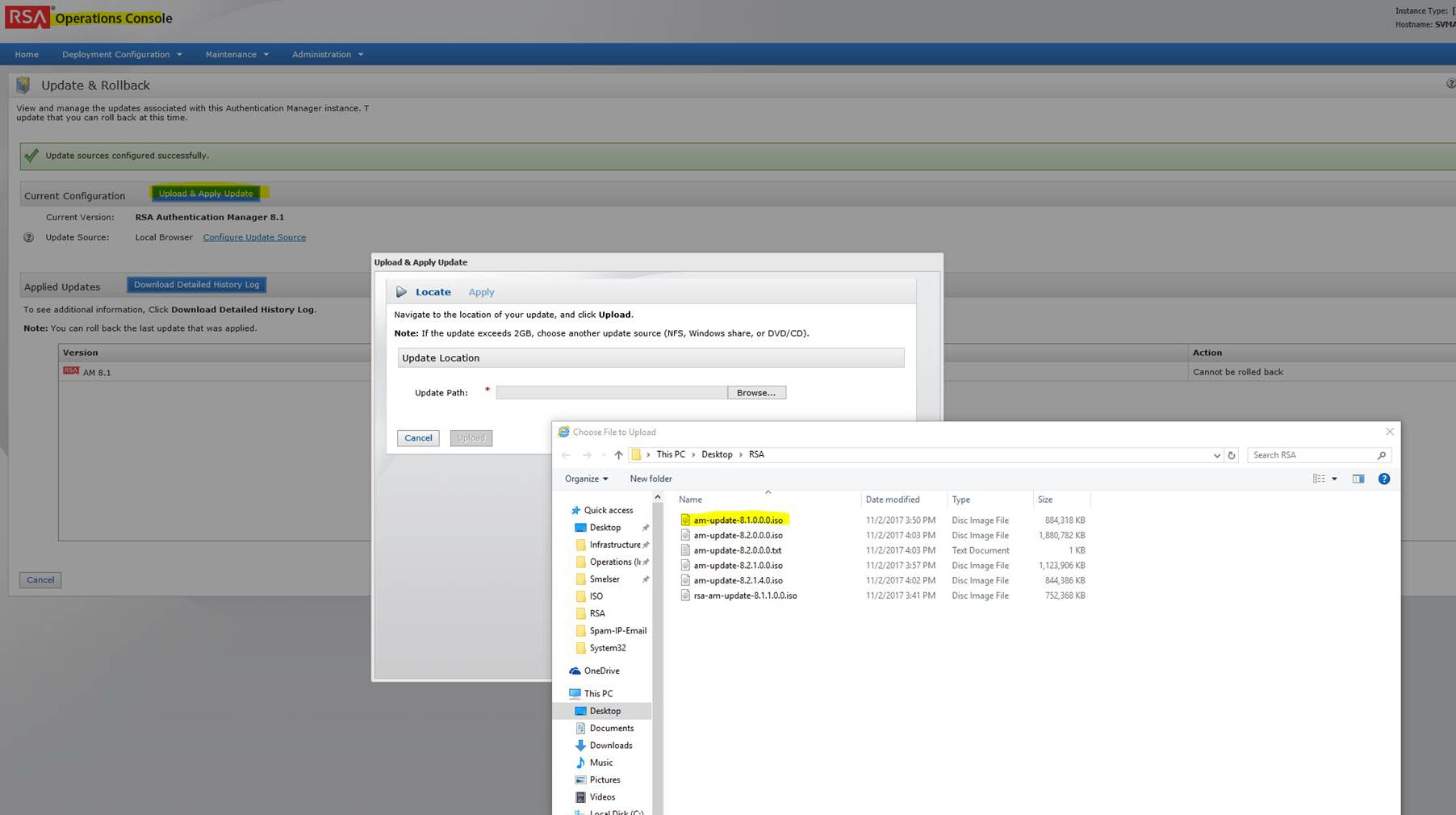
Task: Click the Configure Update Source link
Action: 254,237
